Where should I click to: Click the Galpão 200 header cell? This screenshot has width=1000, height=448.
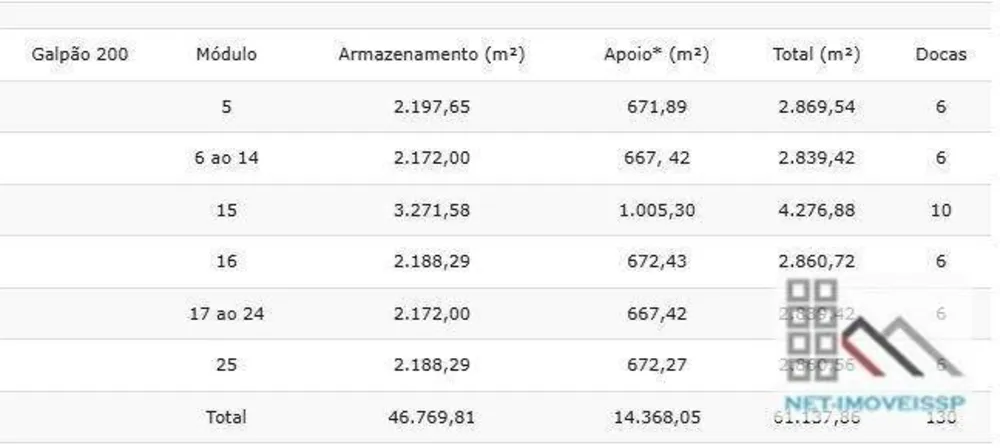[x=80, y=54]
